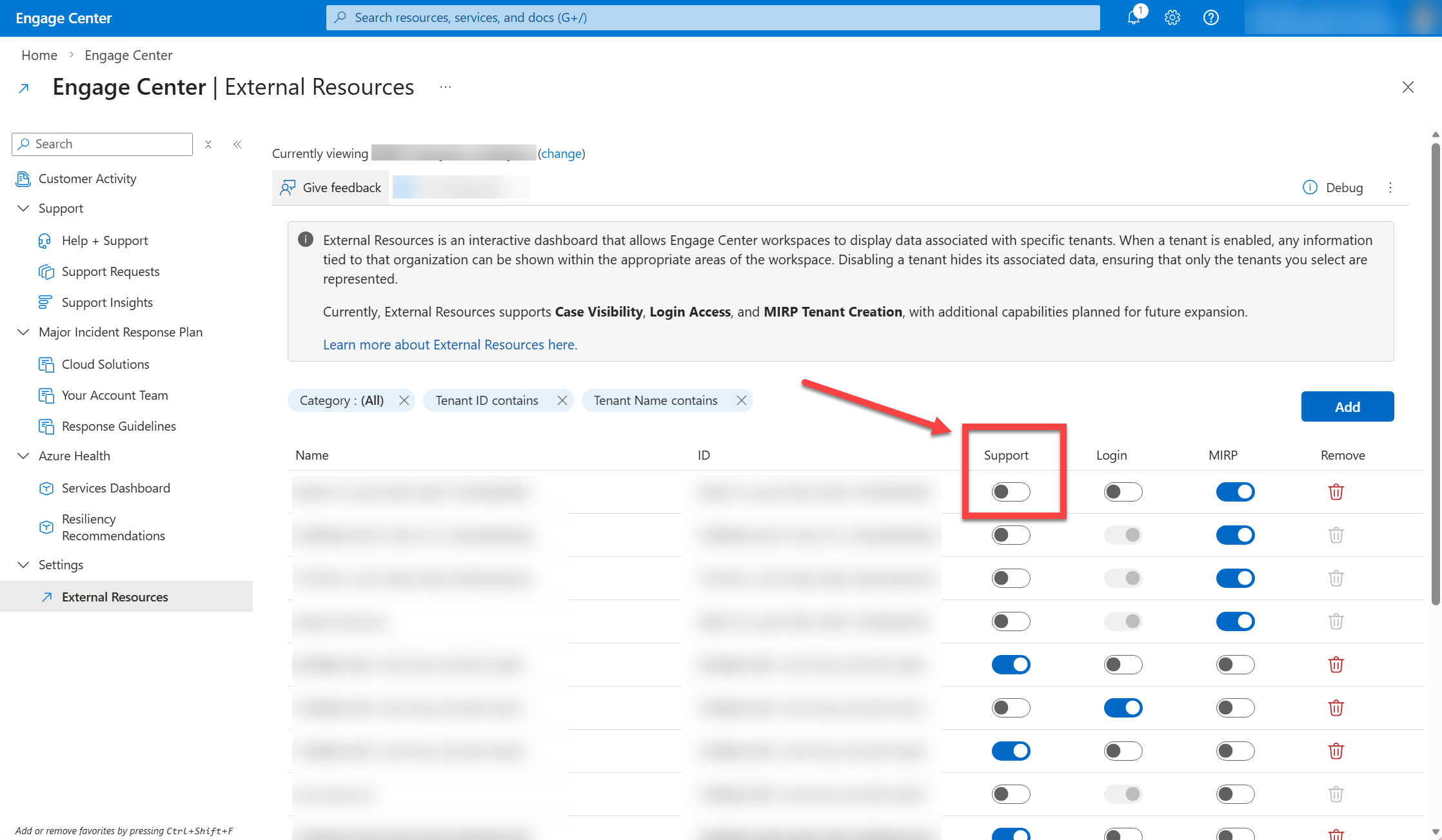The height and width of the screenshot is (840, 1442).
Task: Open the vertical ellipsis menu near Debug
Action: pos(1390,188)
